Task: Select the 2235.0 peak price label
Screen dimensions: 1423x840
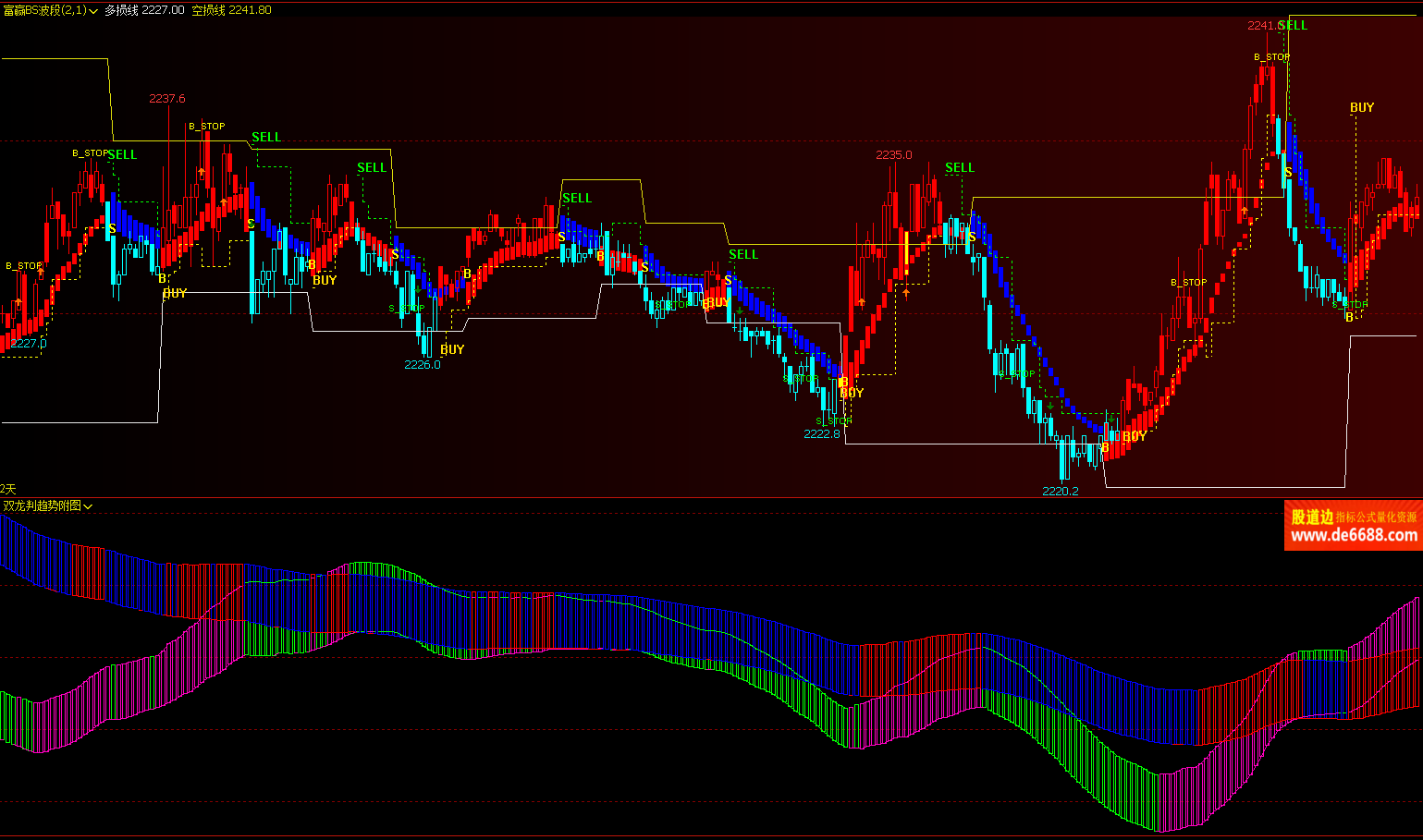Action: point(893,155)
